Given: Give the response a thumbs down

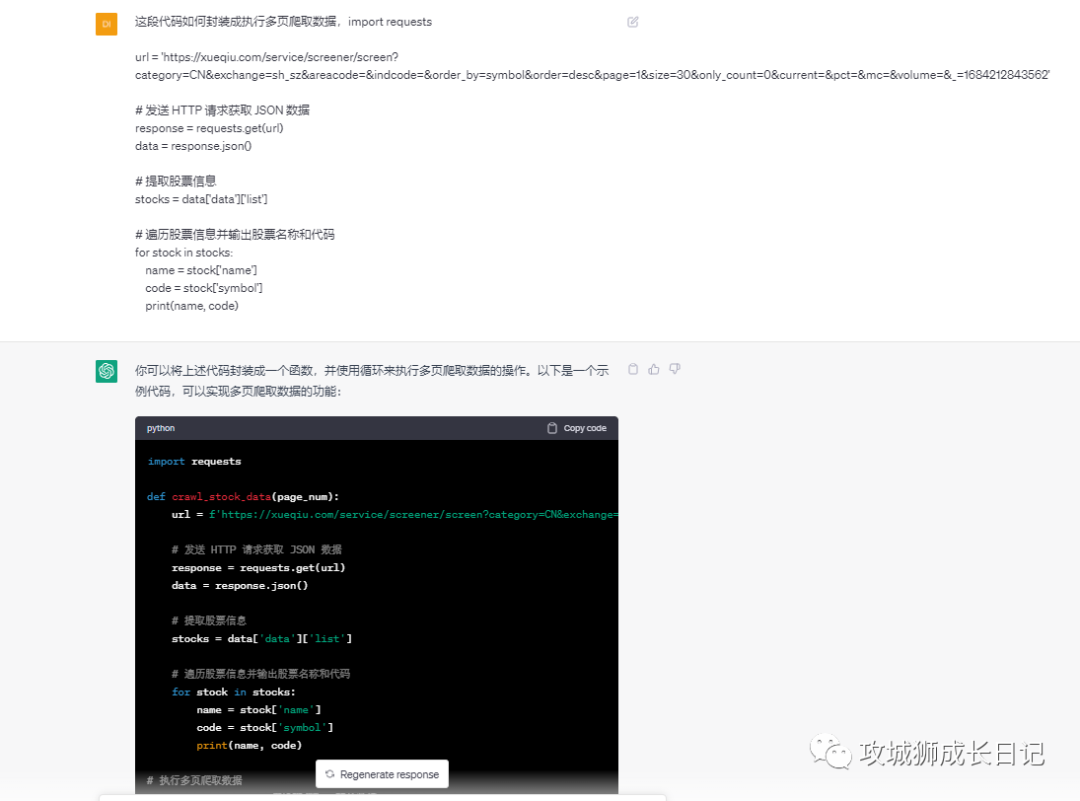Looking at the screenshot, I should [x=675, y=369].
